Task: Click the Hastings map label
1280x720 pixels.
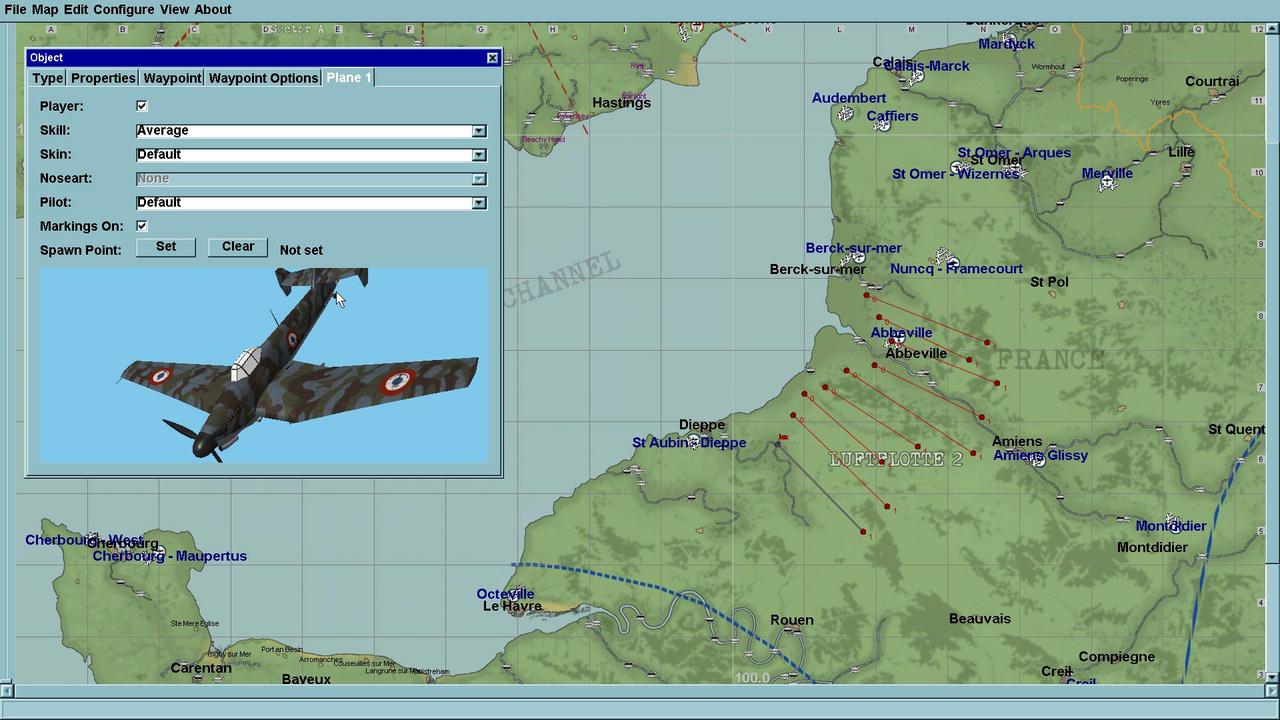Action: (x=621, y=103)
